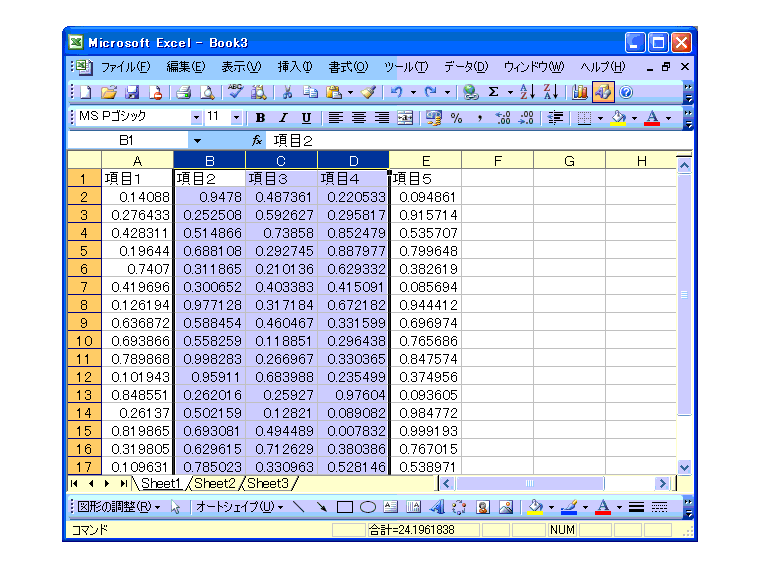
Task: Open the データ (Data) menu
Action: [x=465, y=67]
